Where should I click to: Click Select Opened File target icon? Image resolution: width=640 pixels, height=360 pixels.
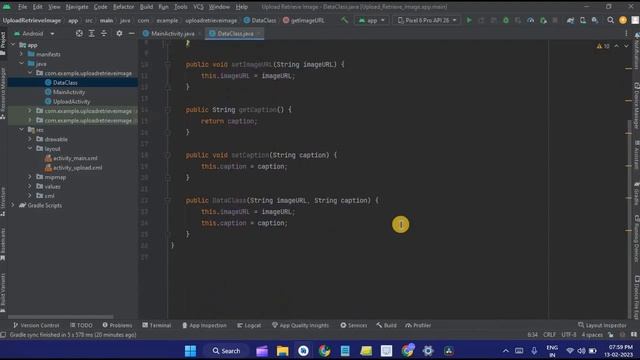tap(79, 33)
